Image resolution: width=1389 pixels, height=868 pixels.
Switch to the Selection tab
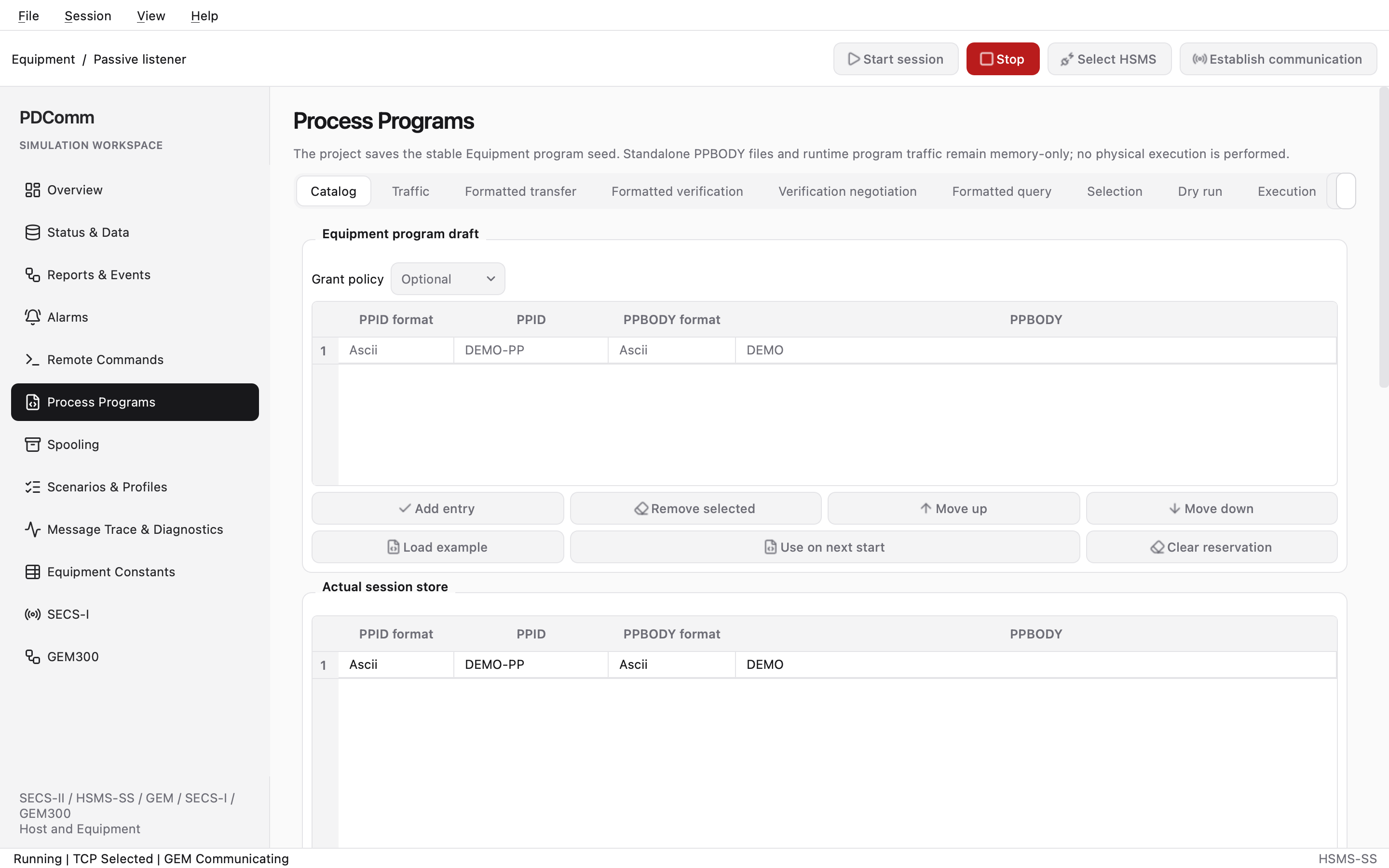(1115, 191)
